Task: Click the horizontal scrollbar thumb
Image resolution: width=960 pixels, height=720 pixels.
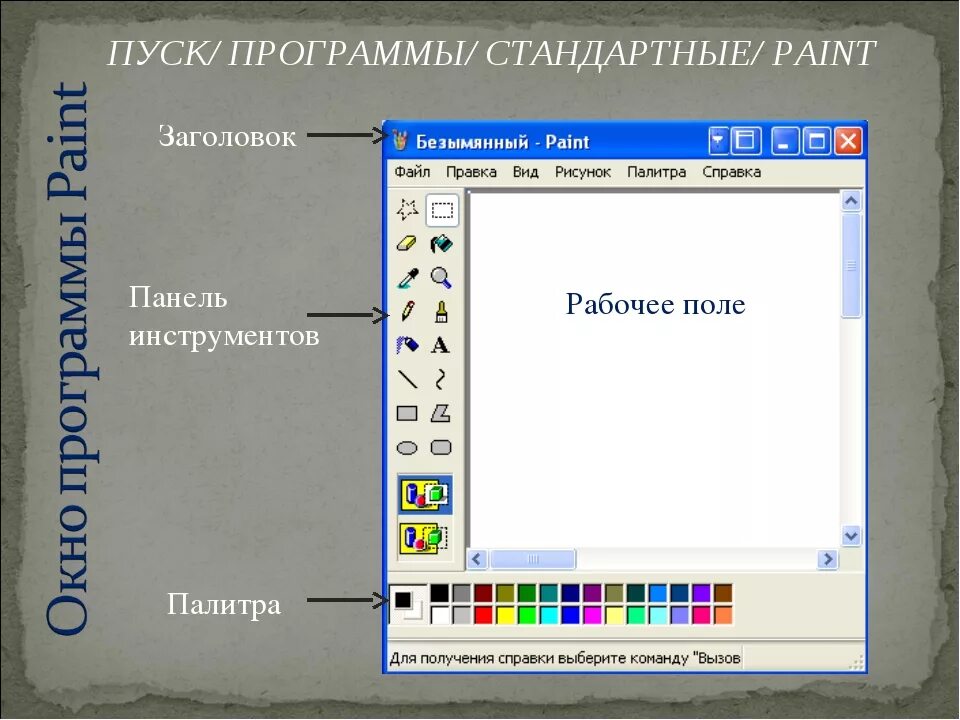Action: 533,559
